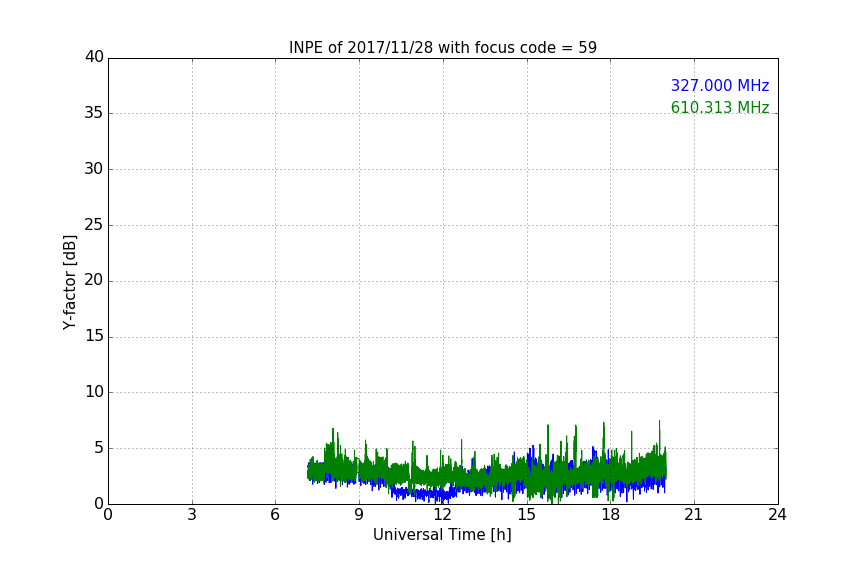Screen dimensions: 864x576
Task: Click the 'Universal Time [h]' axis label
Action: [x=442, y=535]
